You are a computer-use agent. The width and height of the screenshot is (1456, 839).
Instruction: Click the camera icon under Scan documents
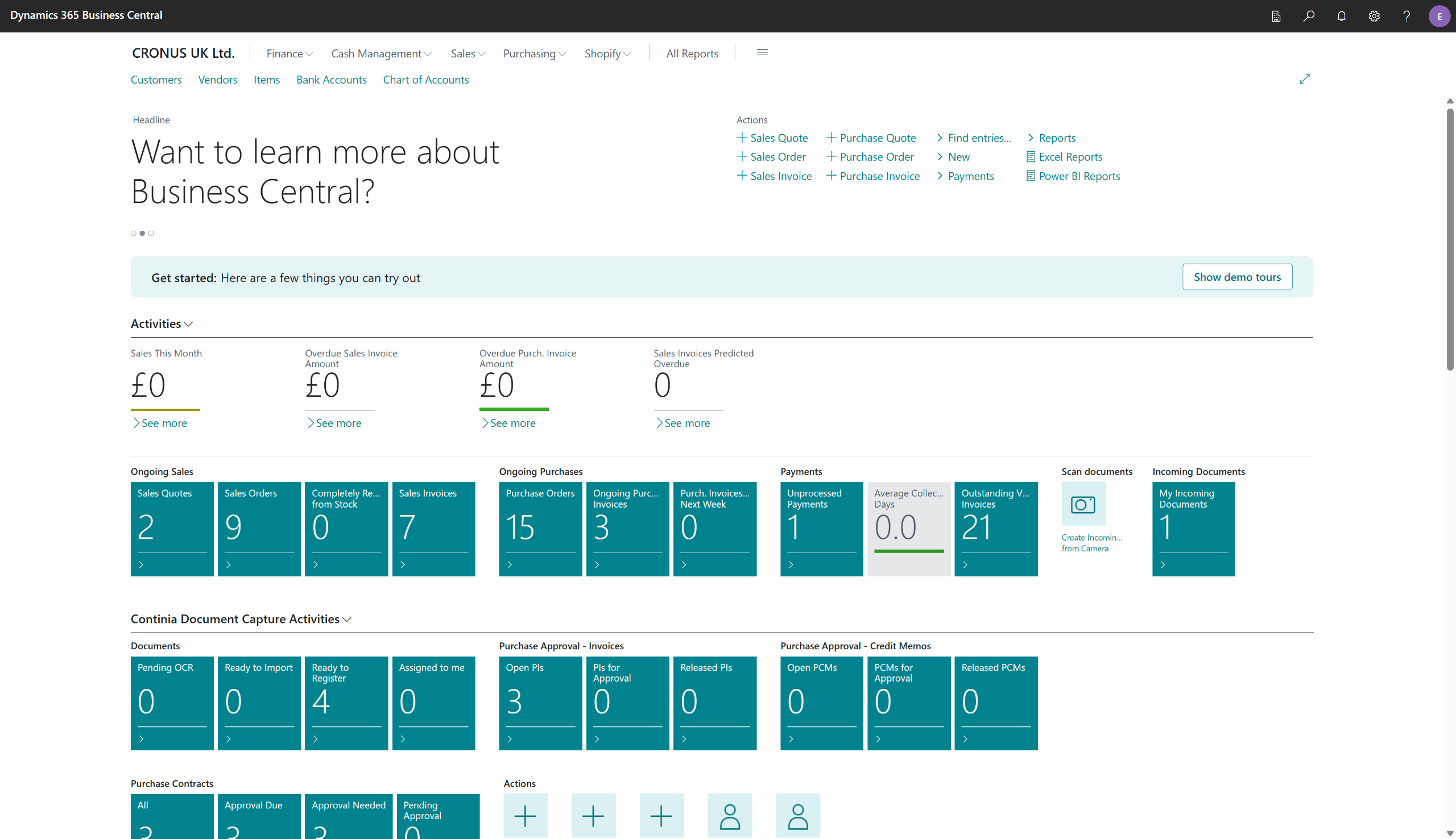[x=1083, y=504]
